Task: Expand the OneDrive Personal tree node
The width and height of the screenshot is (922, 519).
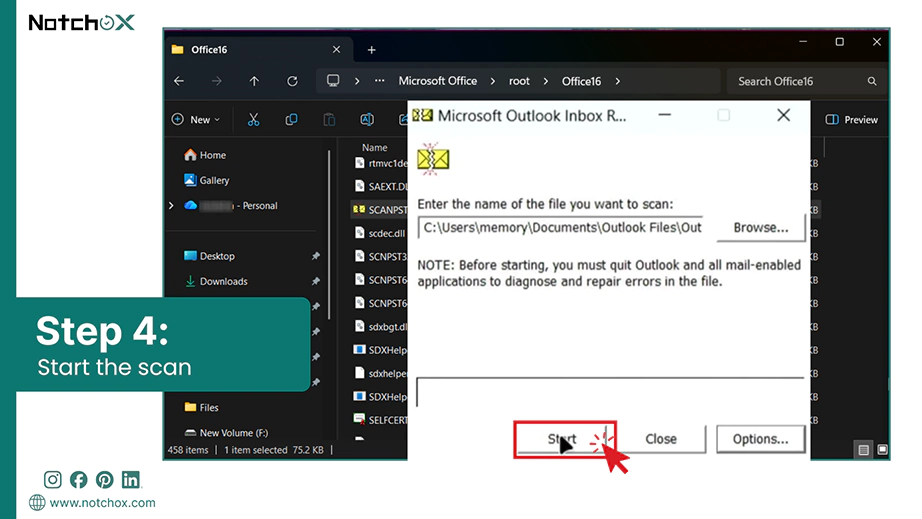Action: tap(171, 206)
